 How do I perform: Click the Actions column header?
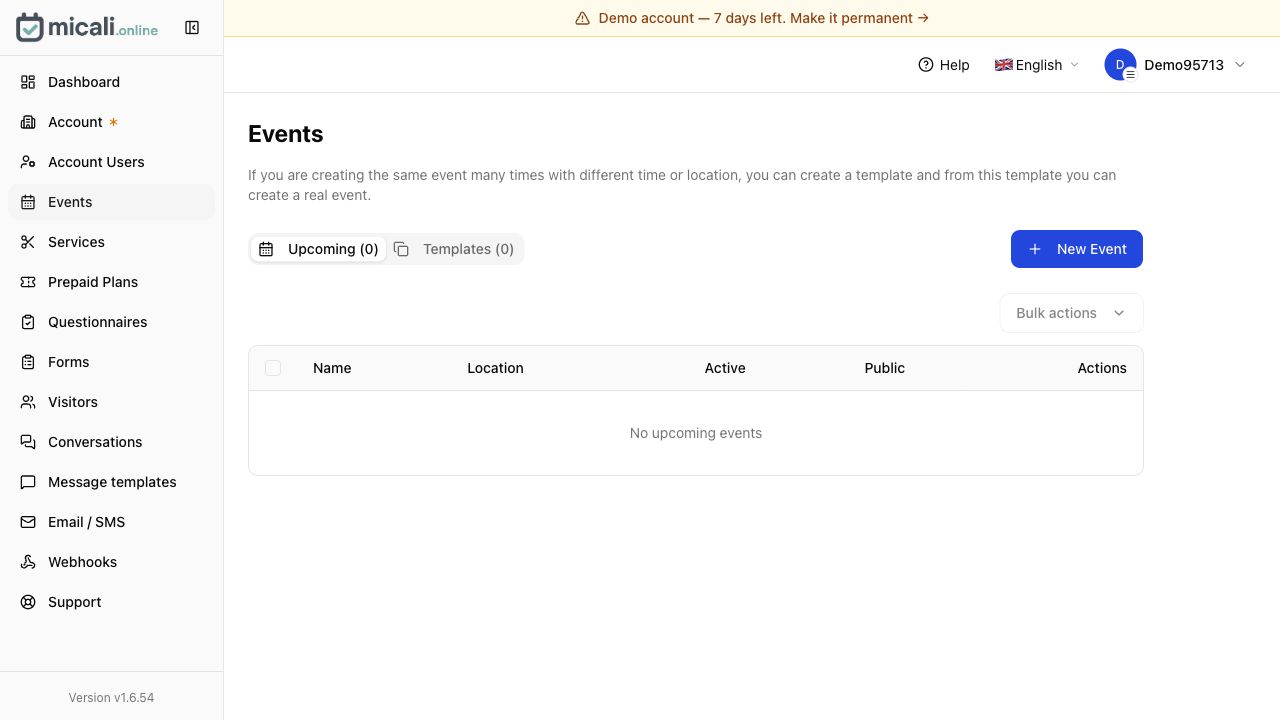coord(1102,368)
